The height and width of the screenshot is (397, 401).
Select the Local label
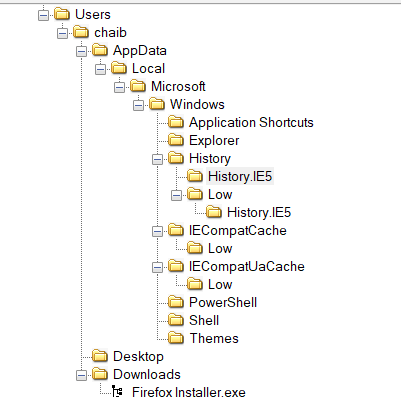pos(148,69)
